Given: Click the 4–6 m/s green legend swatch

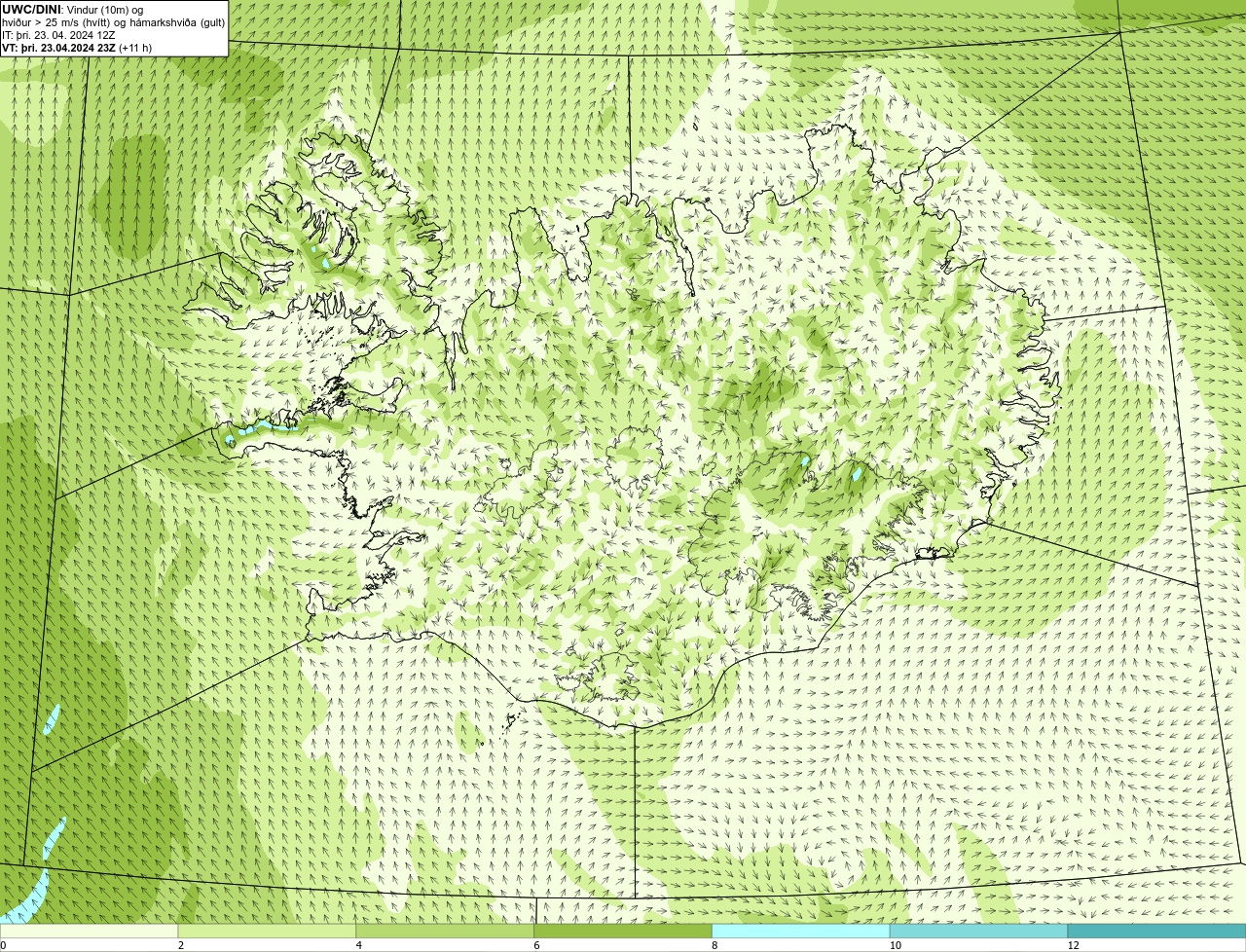Looking at the screenshot, I should click(446, 931).
